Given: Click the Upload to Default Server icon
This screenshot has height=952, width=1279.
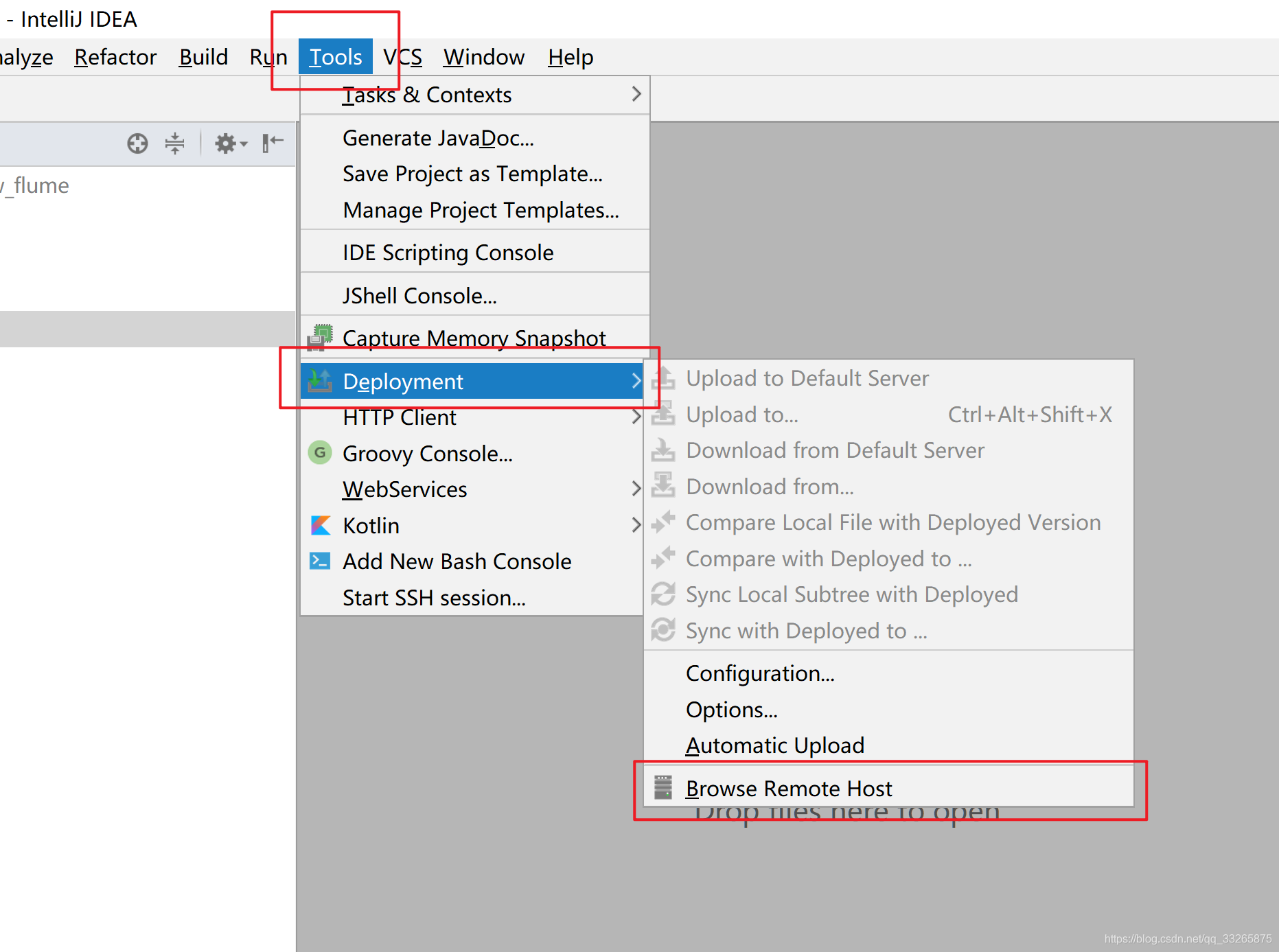Looking at the screenshot, I should click(663, 378).
